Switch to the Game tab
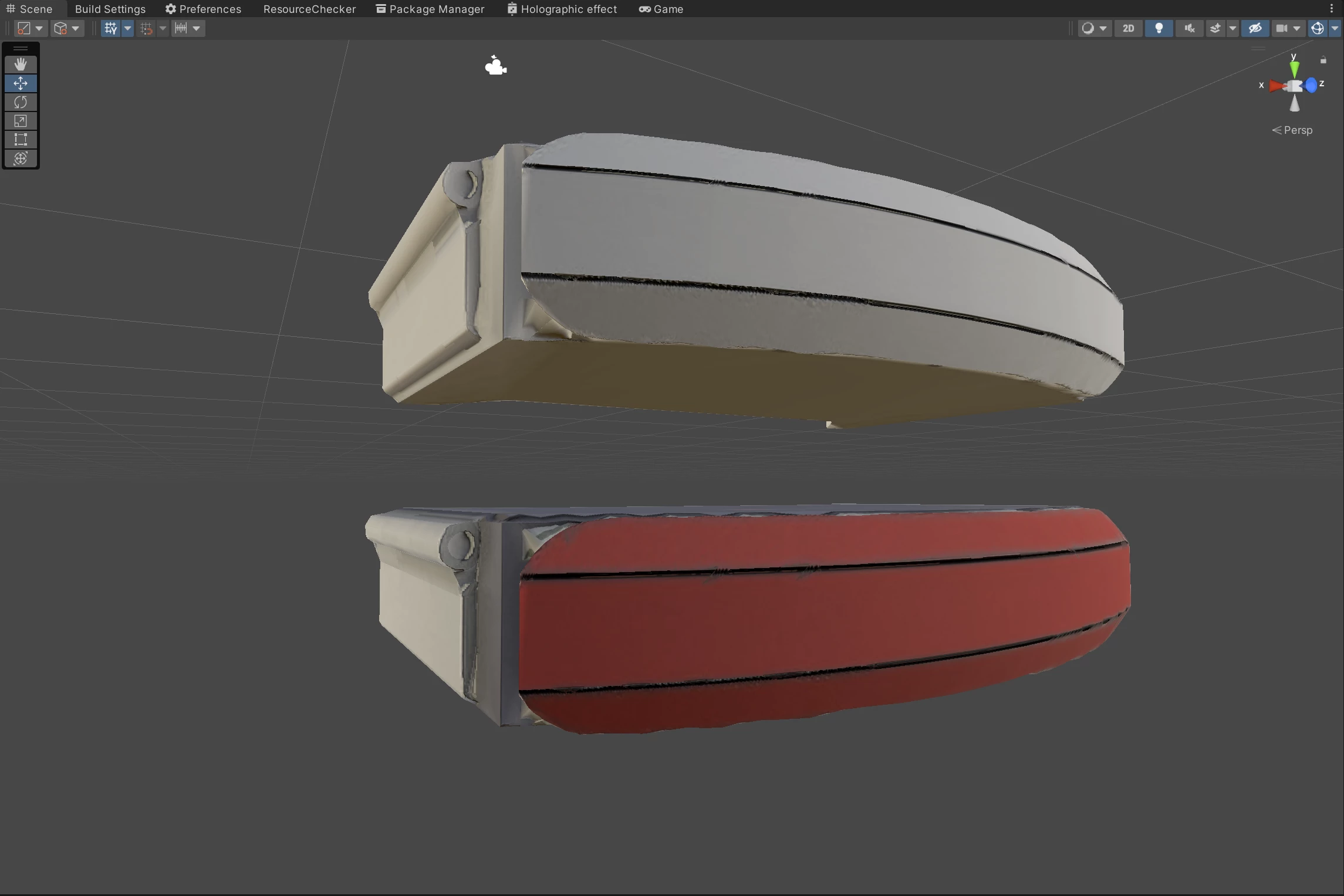Screen dimensions: 1344x896 [x=661, y=9]
